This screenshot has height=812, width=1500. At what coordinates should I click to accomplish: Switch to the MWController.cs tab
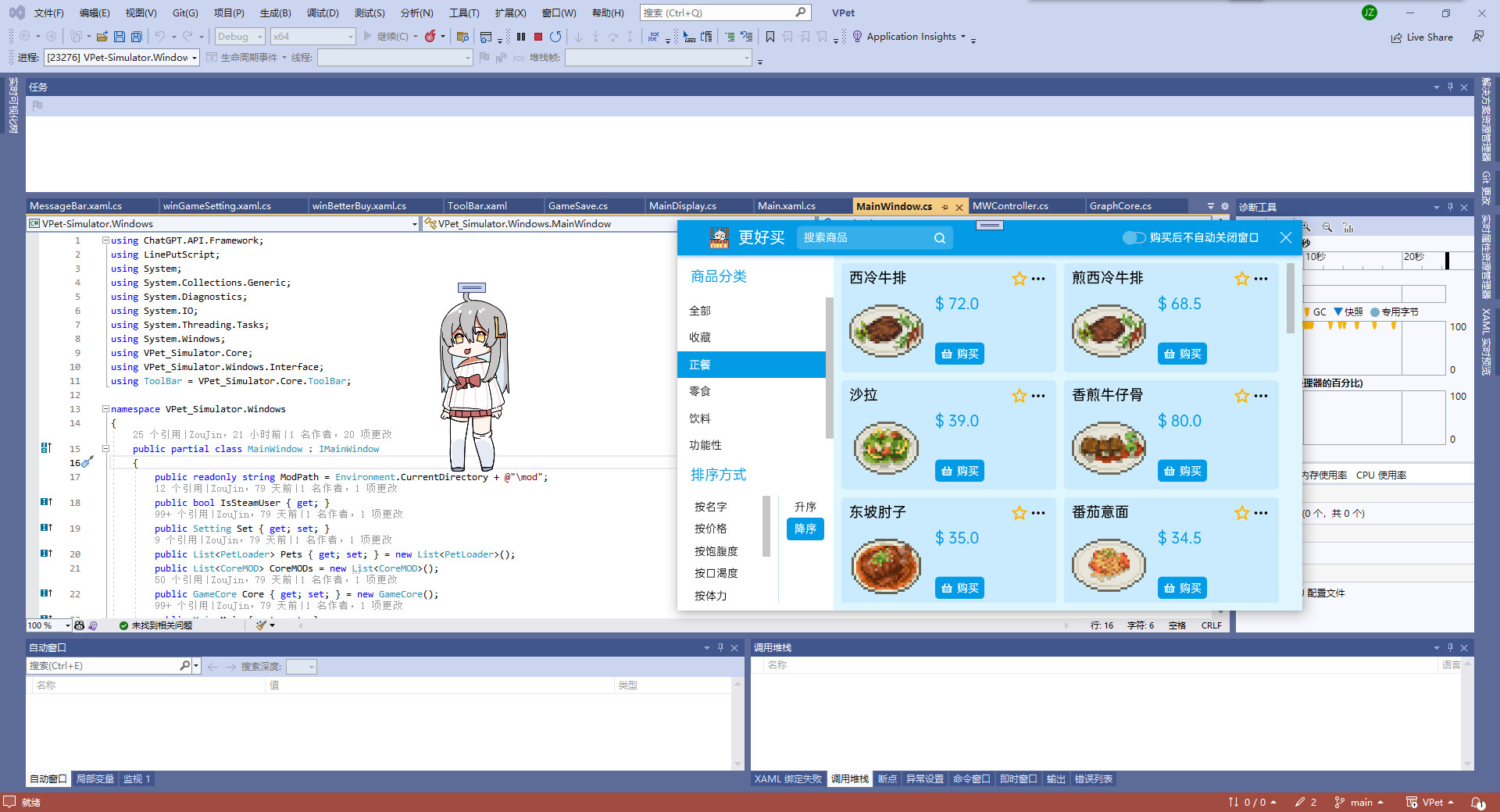pyautogui.click(x=1010, y=206)
